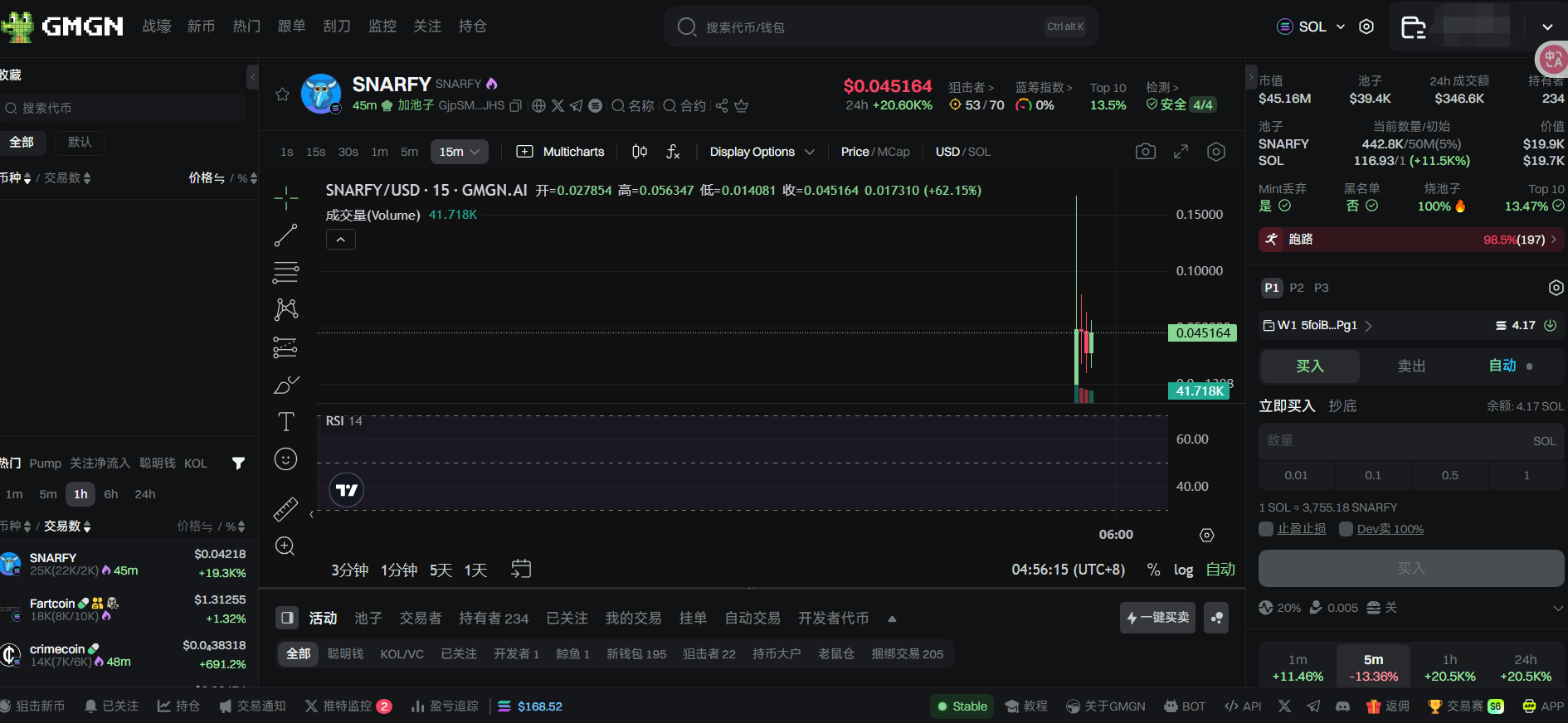This screenshot has height=723, width=1568.
Task: Select the P2 preset tab
Action: [x=1297, y=288]
